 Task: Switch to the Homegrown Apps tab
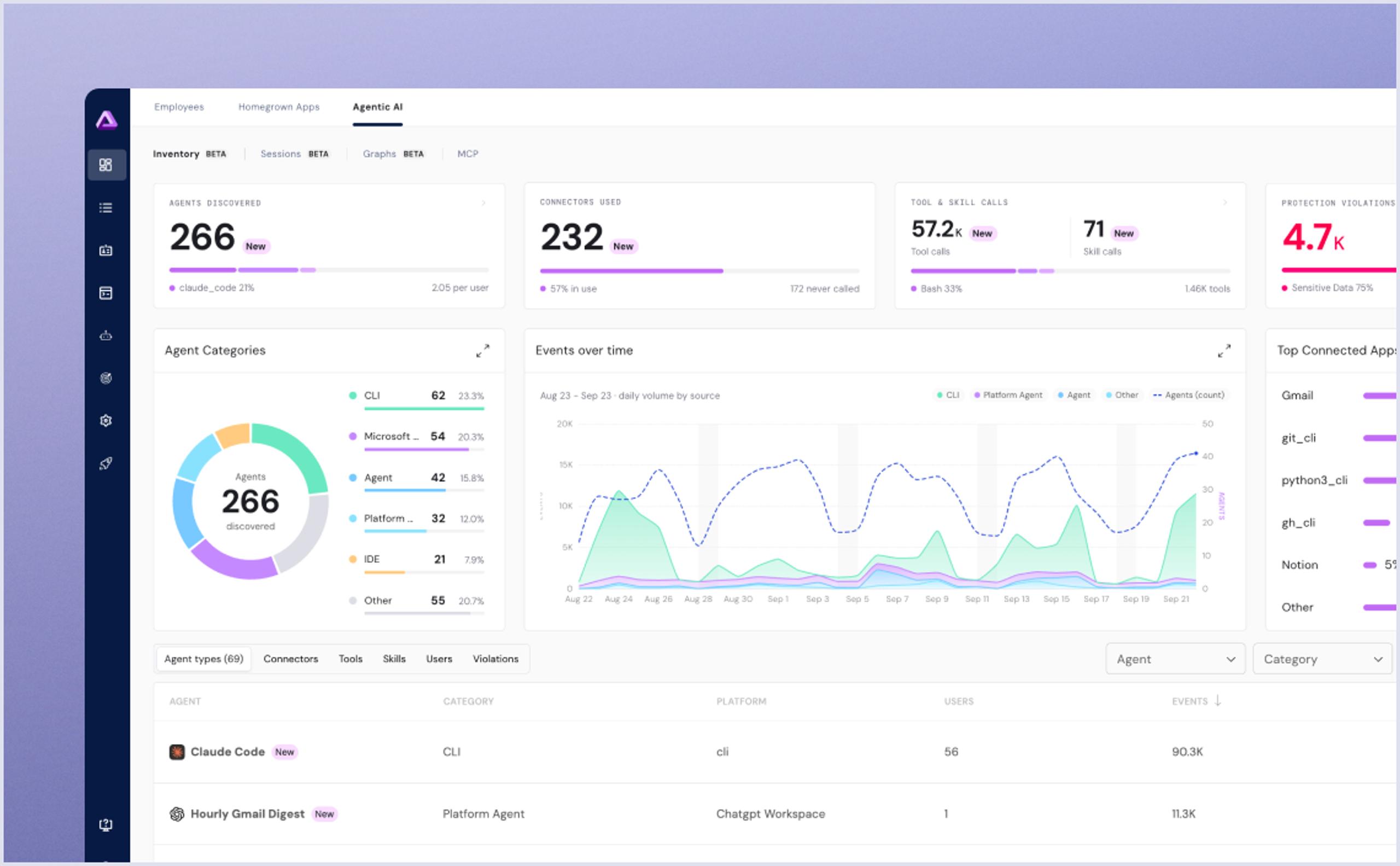279,107
